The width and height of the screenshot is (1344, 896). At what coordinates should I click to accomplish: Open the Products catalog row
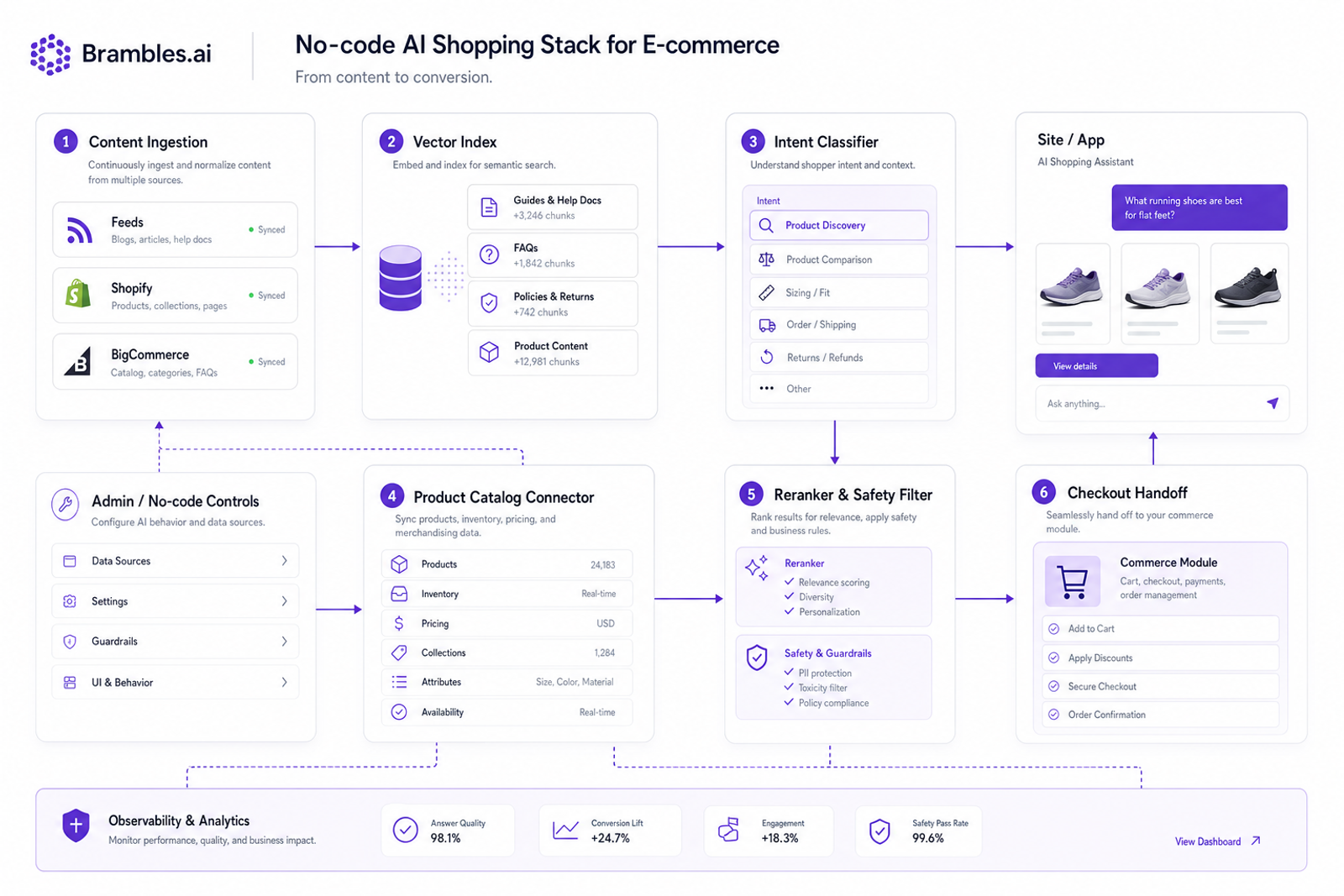pyautogui.click(x=507, y=564)
